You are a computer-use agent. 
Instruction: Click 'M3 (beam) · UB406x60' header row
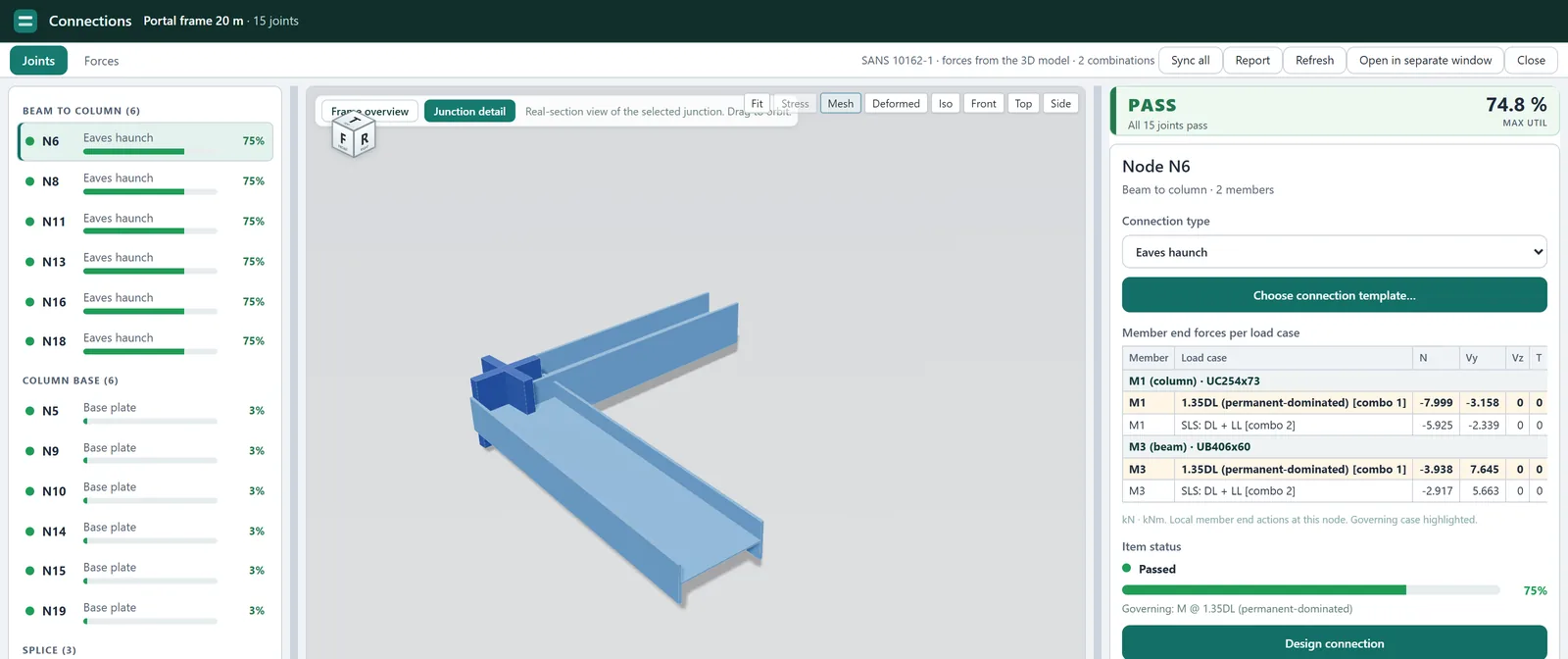[x=1335, y=447]
